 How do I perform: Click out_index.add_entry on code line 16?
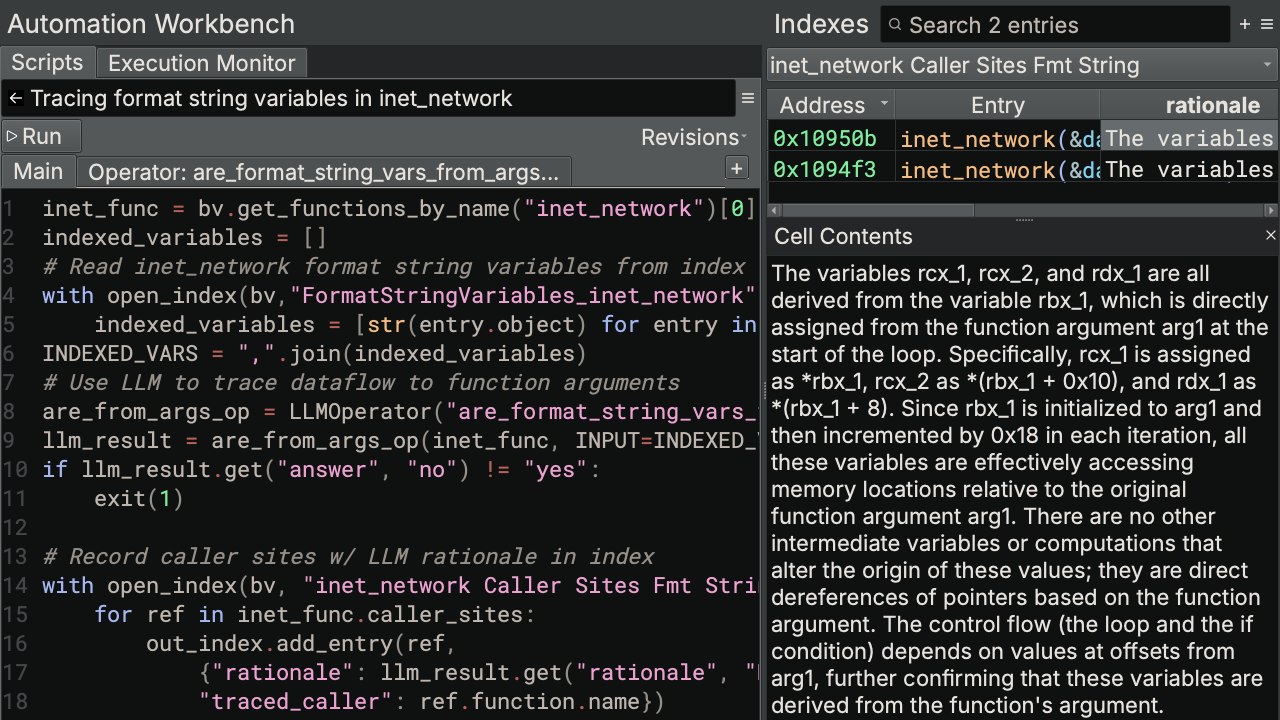tap(302, 643)
